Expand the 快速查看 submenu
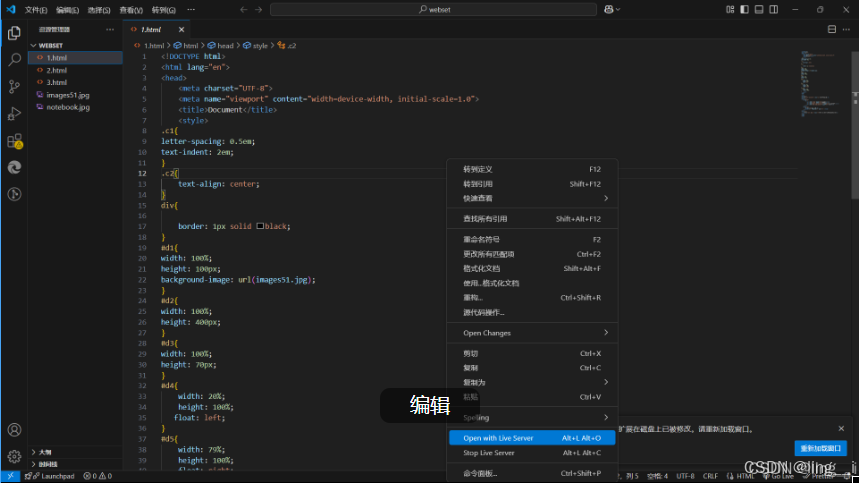The height and width of the screenshot is (483, 859). tap(532, 198)
